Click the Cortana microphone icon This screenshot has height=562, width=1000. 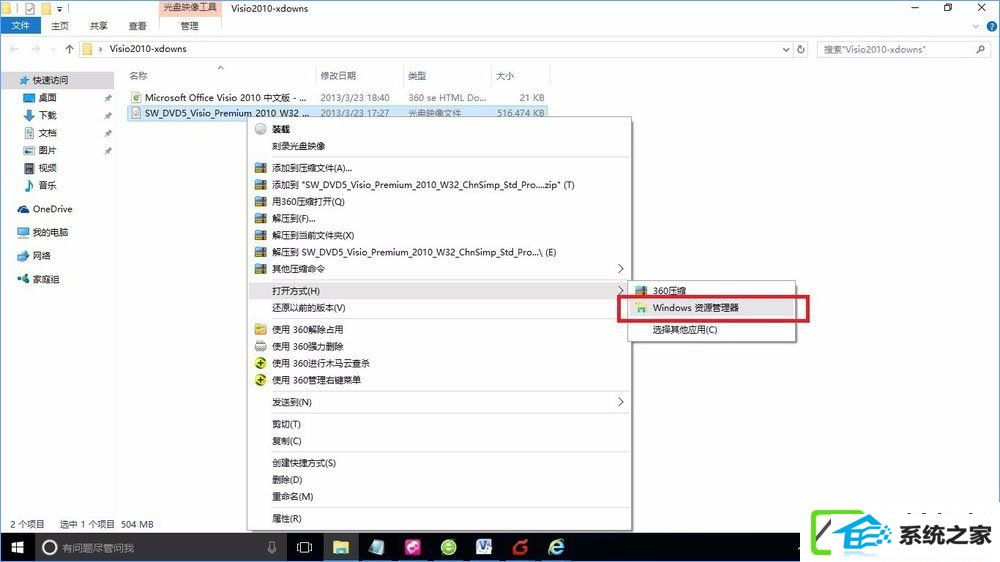(x=272, y=547)
